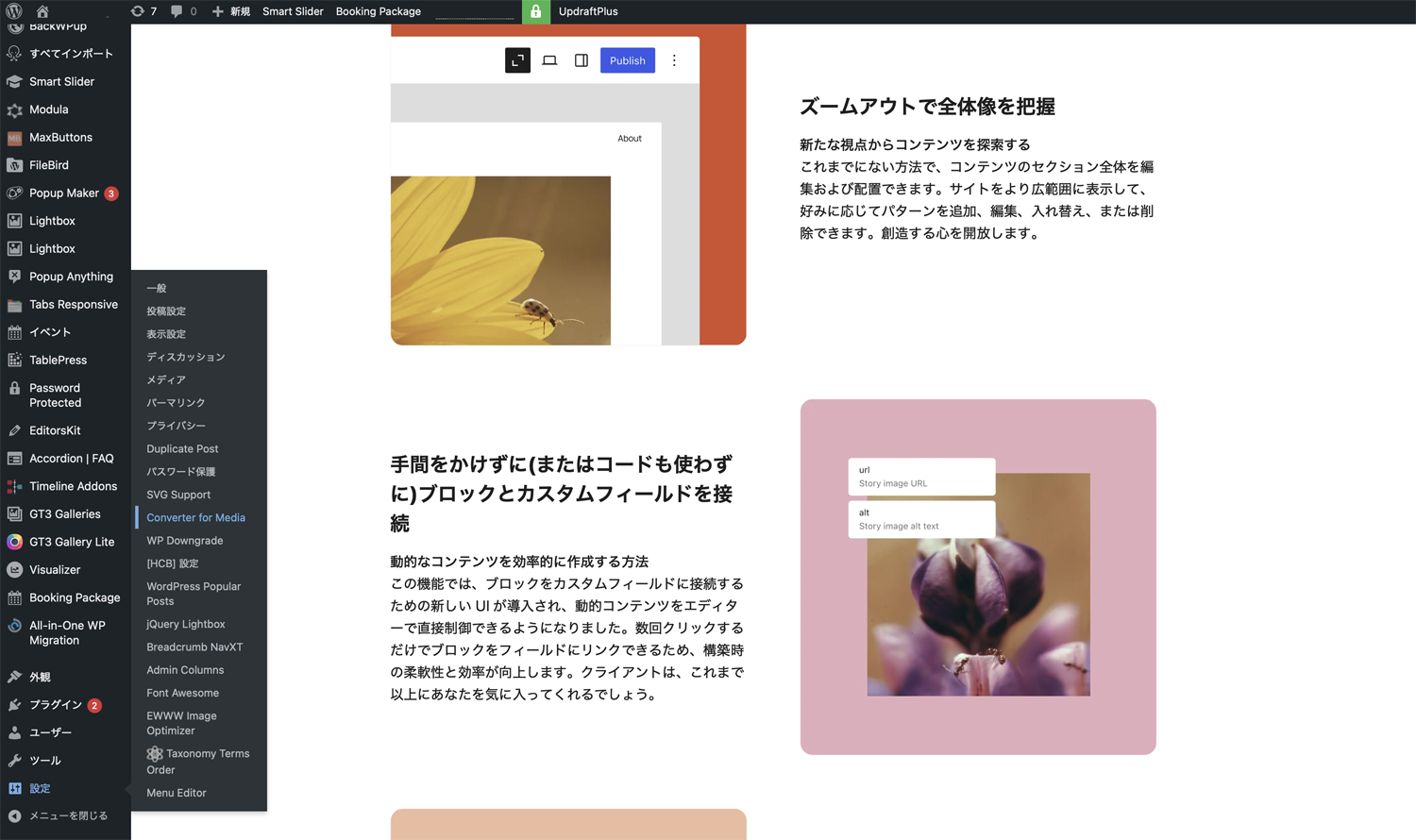This screenshot has height=840, width=1416.
Task: Open Menu Editor submenu item
Action: [176, 793]
